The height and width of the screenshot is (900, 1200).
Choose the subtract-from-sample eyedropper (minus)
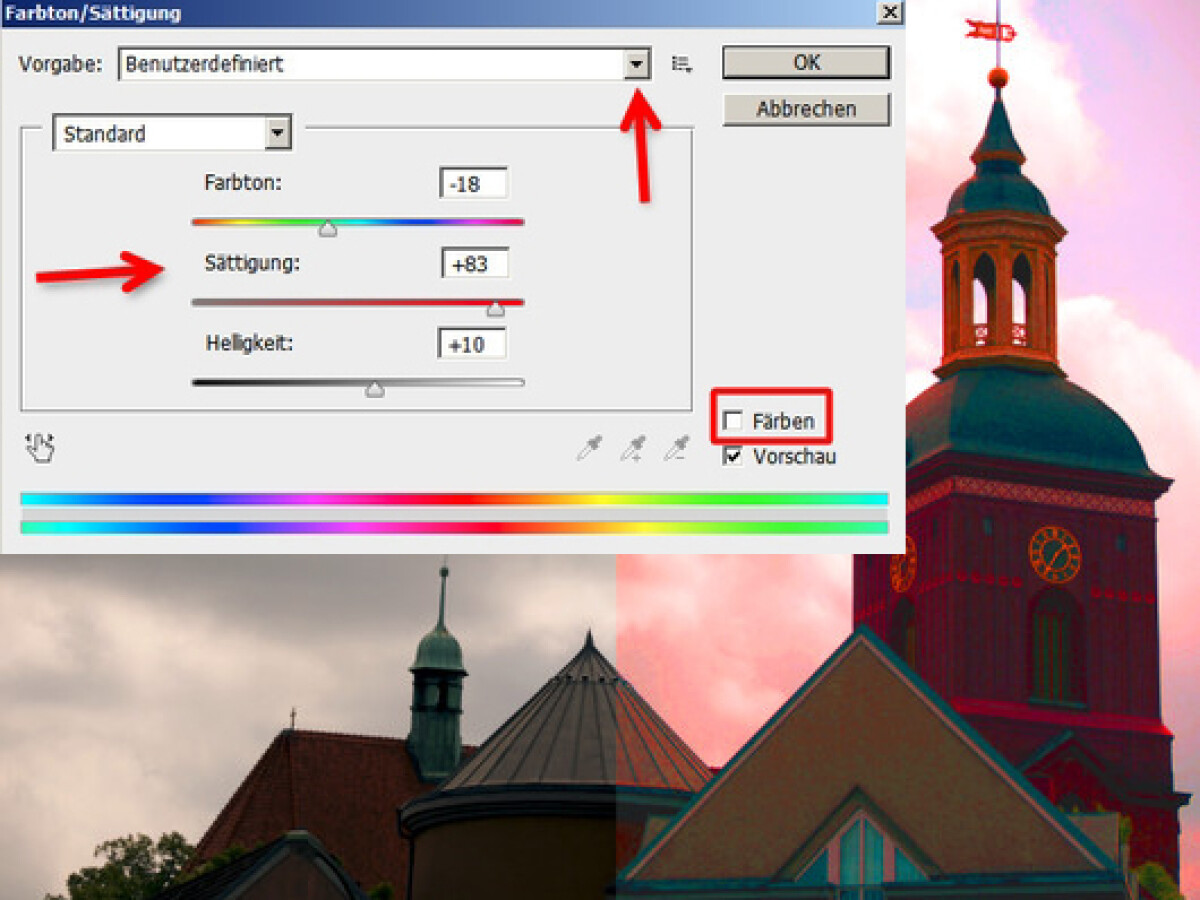(677, 449)
